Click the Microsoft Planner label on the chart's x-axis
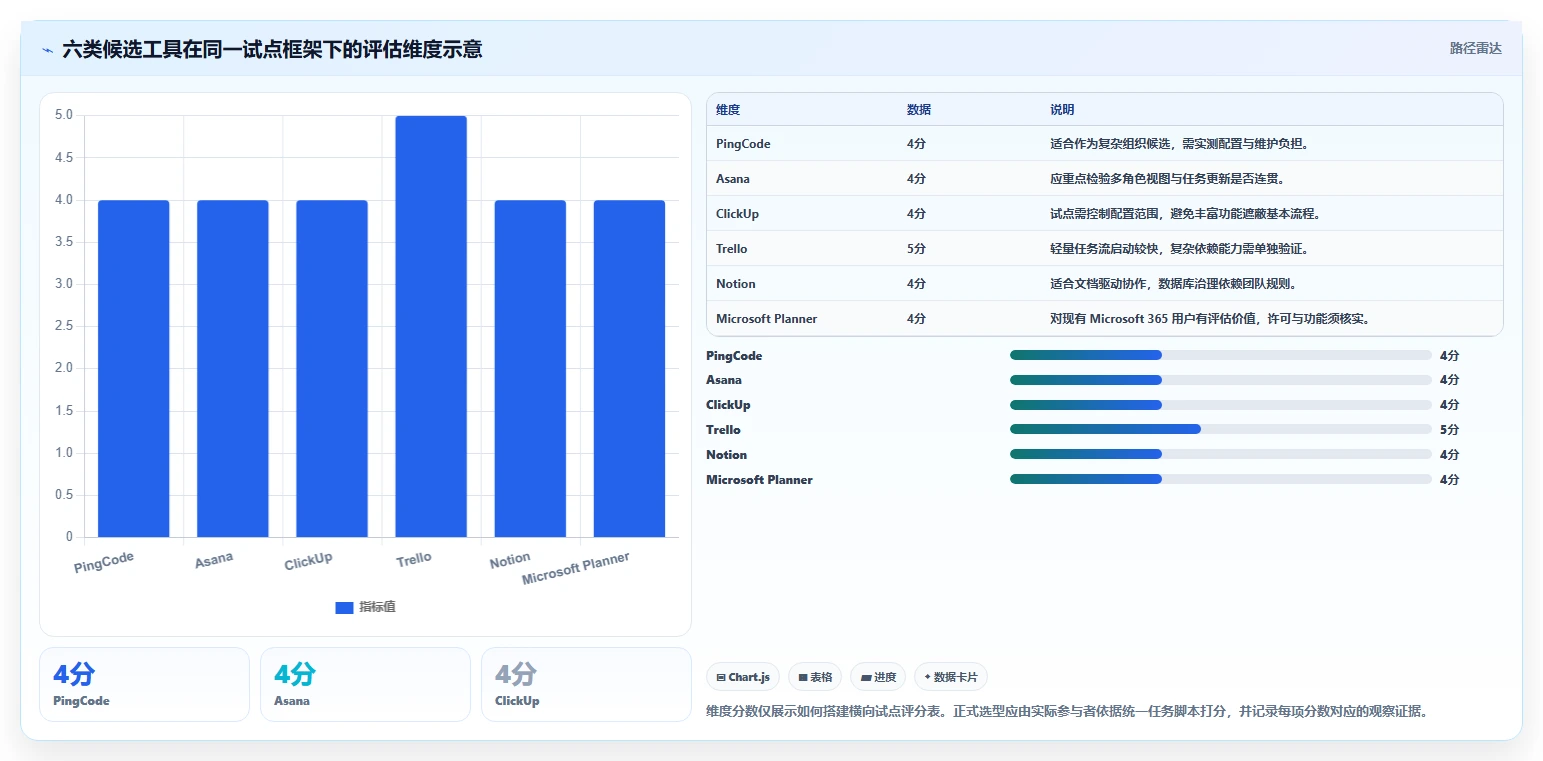 [576, 568]
